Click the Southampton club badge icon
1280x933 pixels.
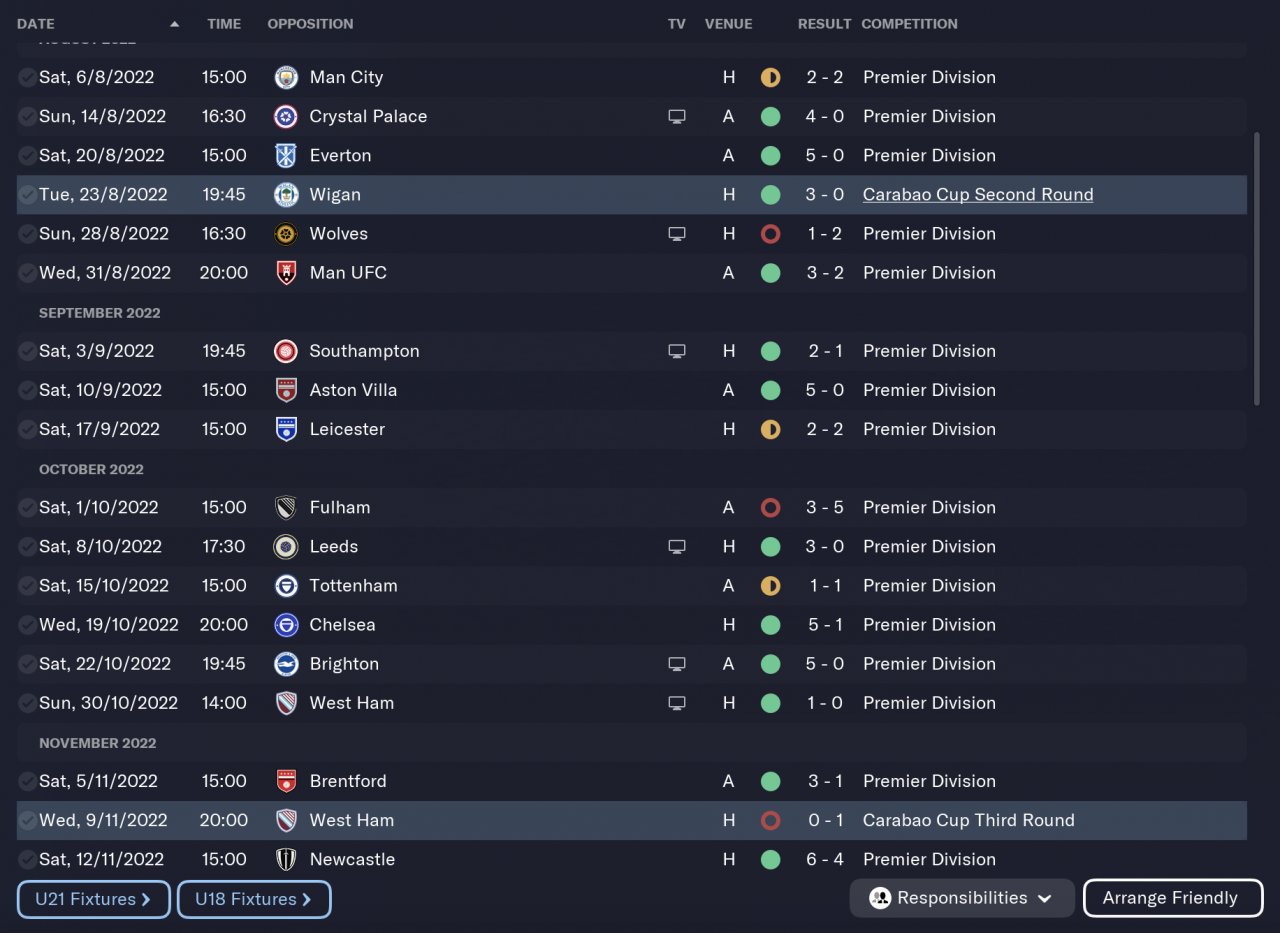click(x=286, y=351)
